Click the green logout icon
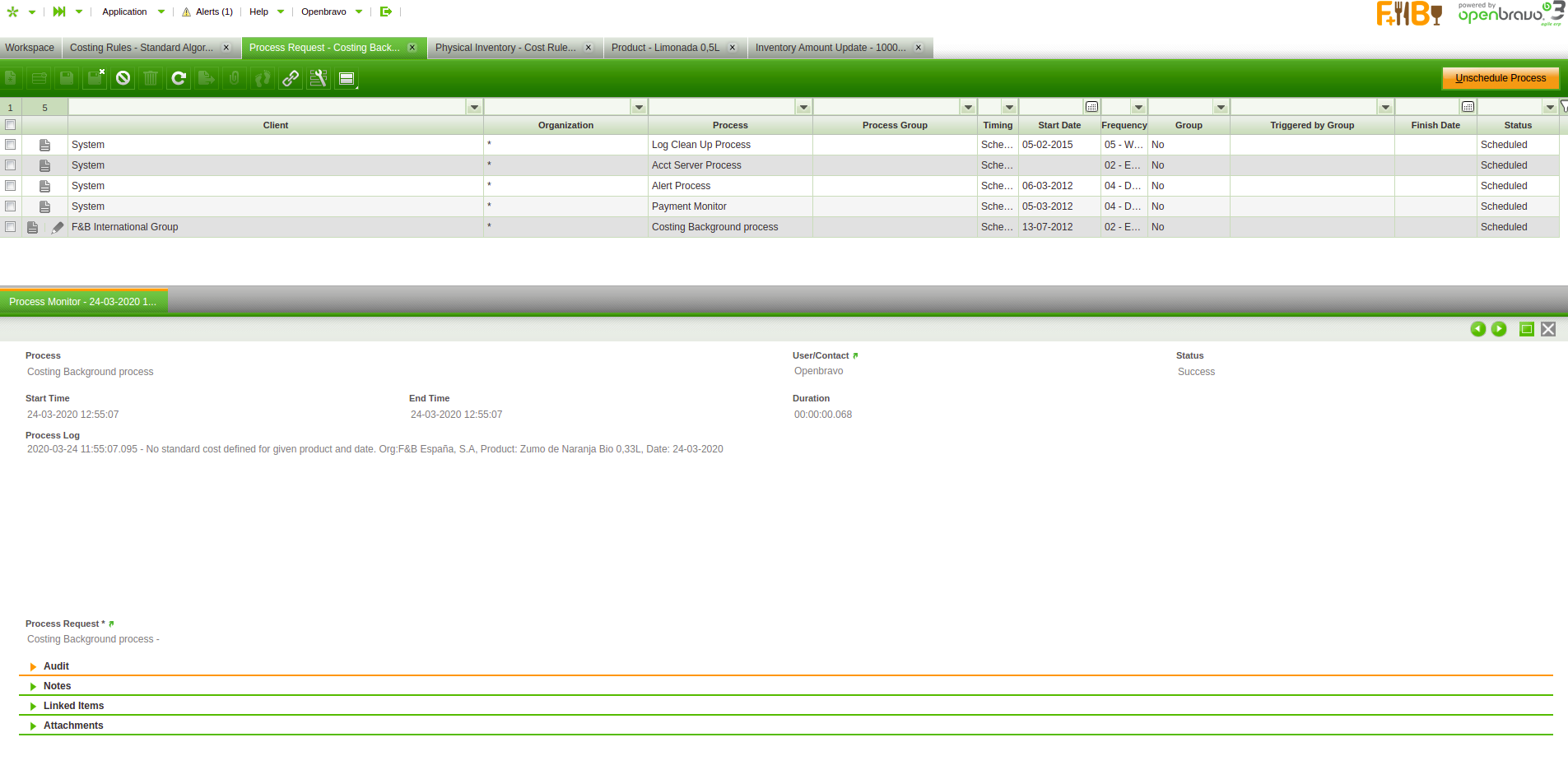The width and height of the screenshot is (1568, 779). [x=385, y=12]
